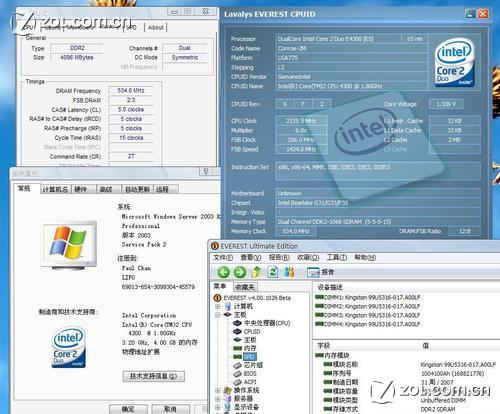This screenshot has height=414, width=500.
Task: Click the 字段 column header
Action: click(x=324, y=345)
